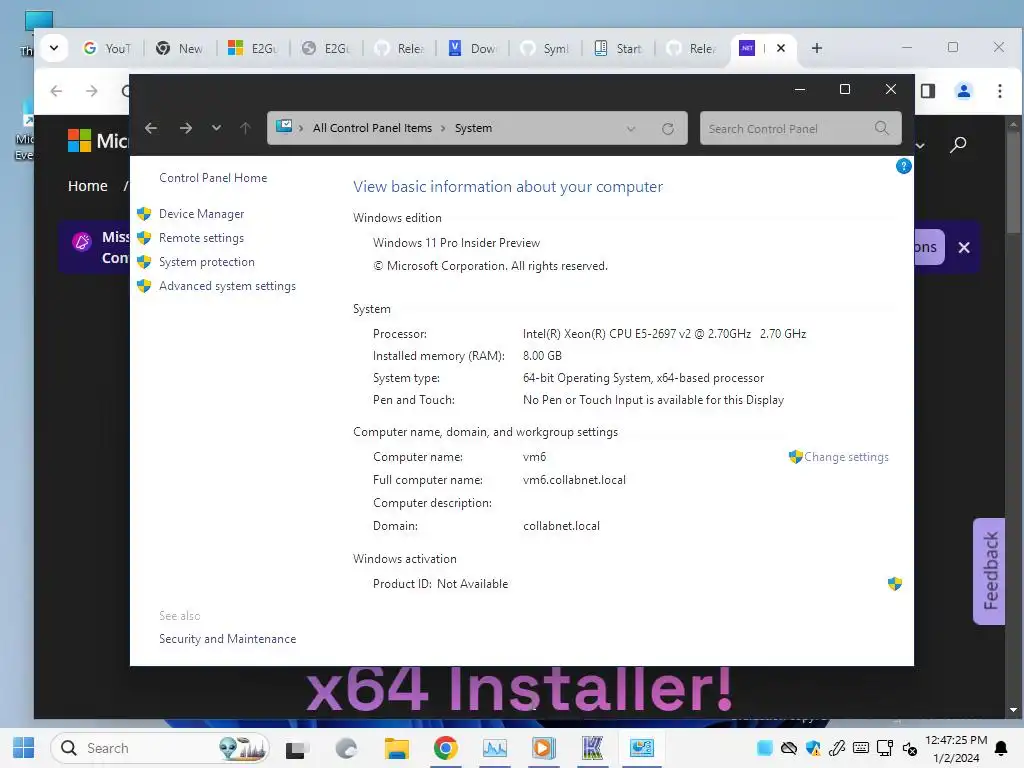The width and height of the screenshot is (1024, 768).
Task: Click the Control Panel help icon
Action: [x=903, y=167]
